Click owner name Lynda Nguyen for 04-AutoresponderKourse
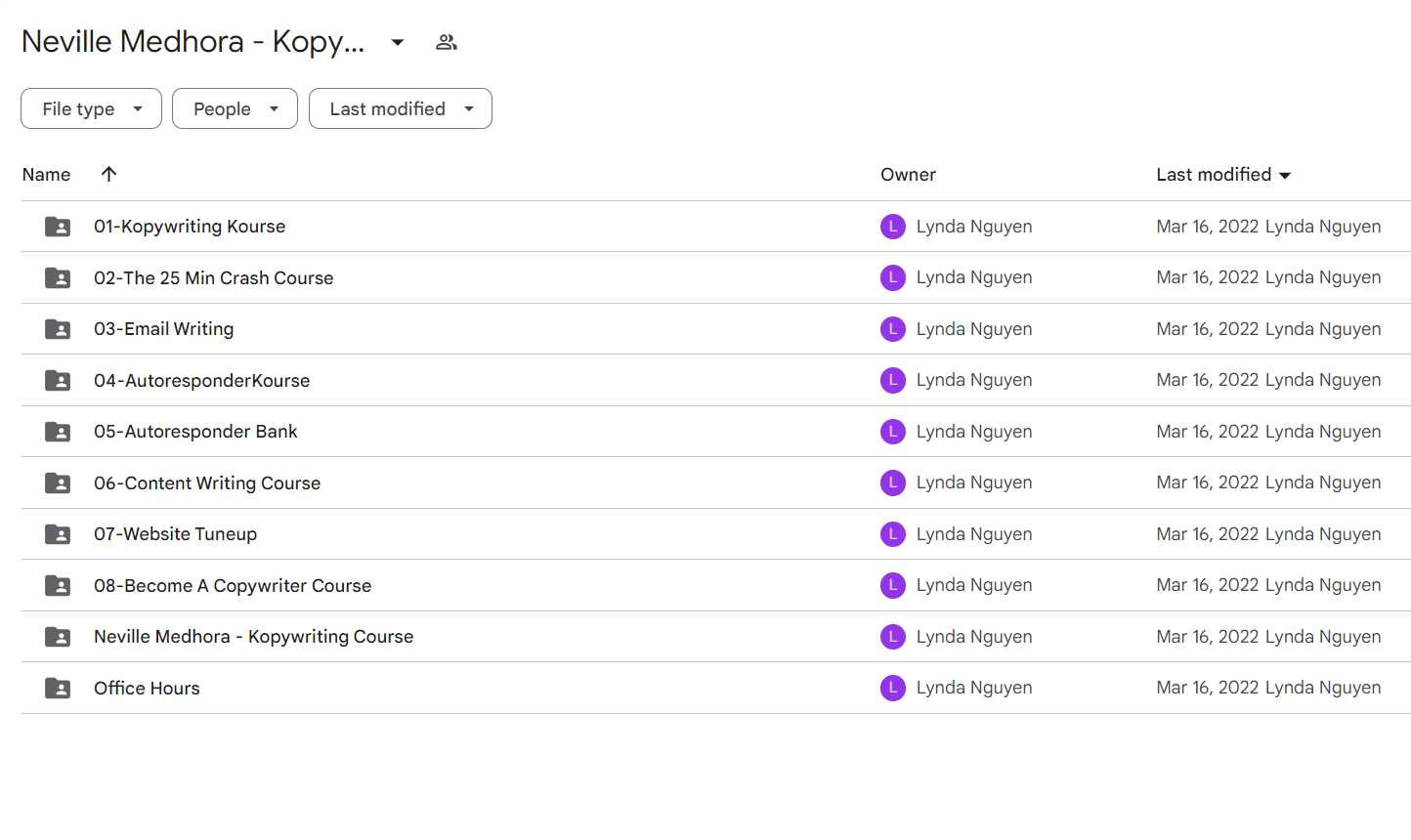This screenshot has width=1411, height=840. (x=974, y=380)
